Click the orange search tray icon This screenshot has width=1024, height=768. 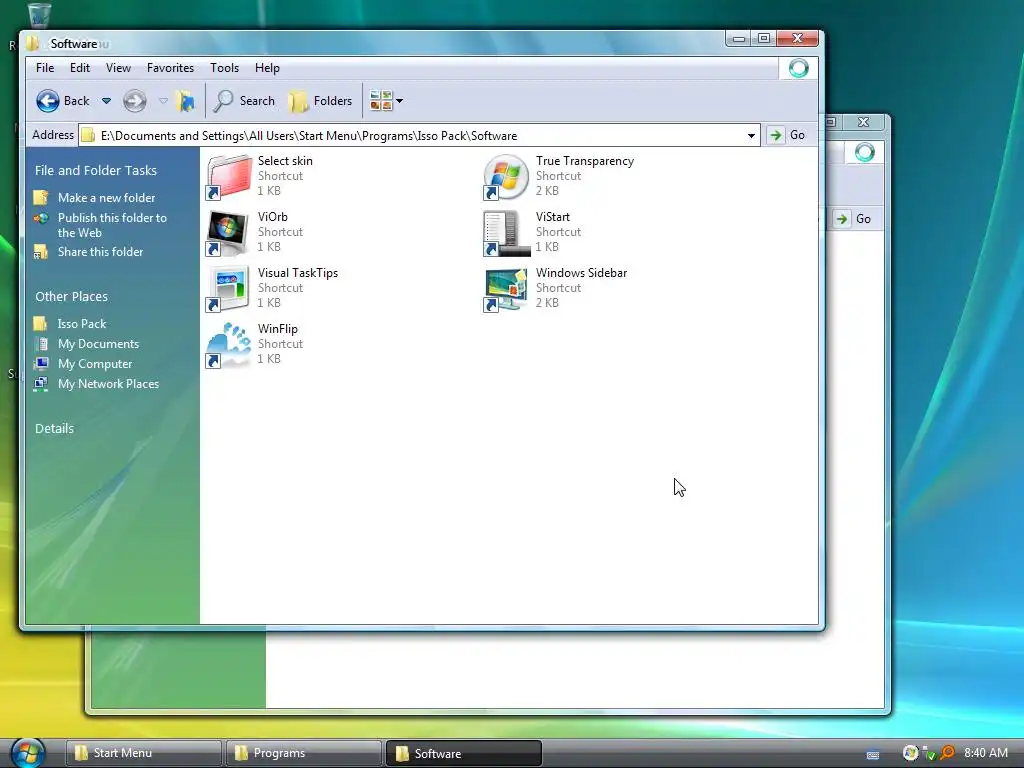click(x=947, y=753)
